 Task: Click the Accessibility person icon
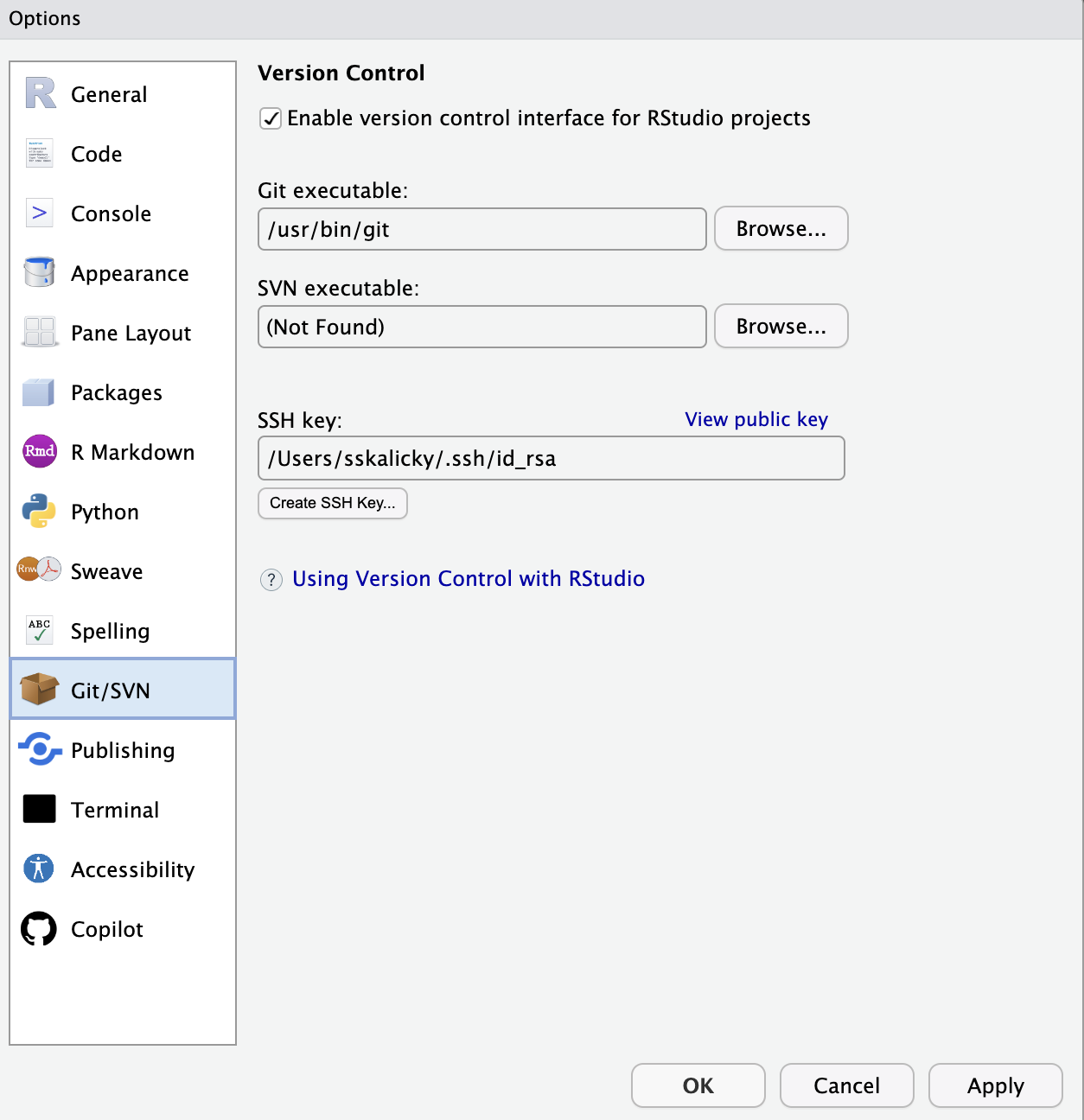(39, 869)
